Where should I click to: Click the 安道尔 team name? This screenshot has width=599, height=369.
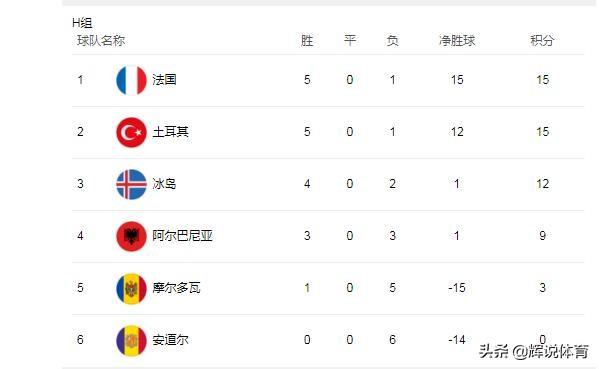coord(170,340)
